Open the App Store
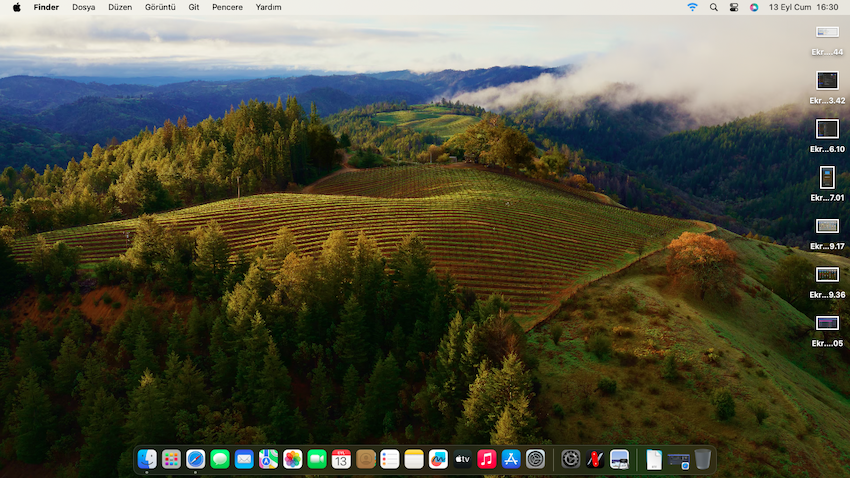This screenshot has width=850, height=478. [x=511, y=459]
